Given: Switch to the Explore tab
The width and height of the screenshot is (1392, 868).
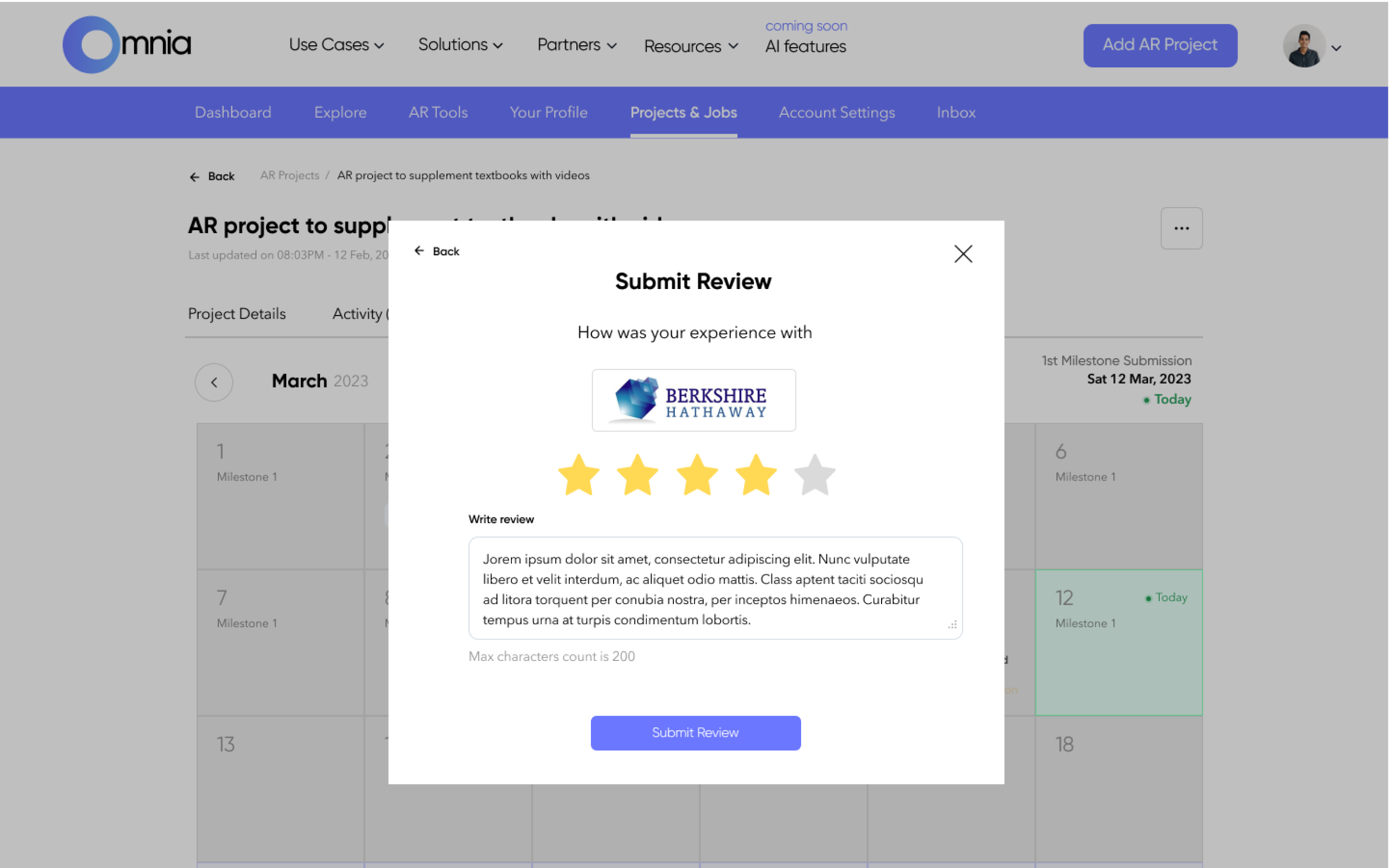Looking at the screenshot, I should point(341,113).
